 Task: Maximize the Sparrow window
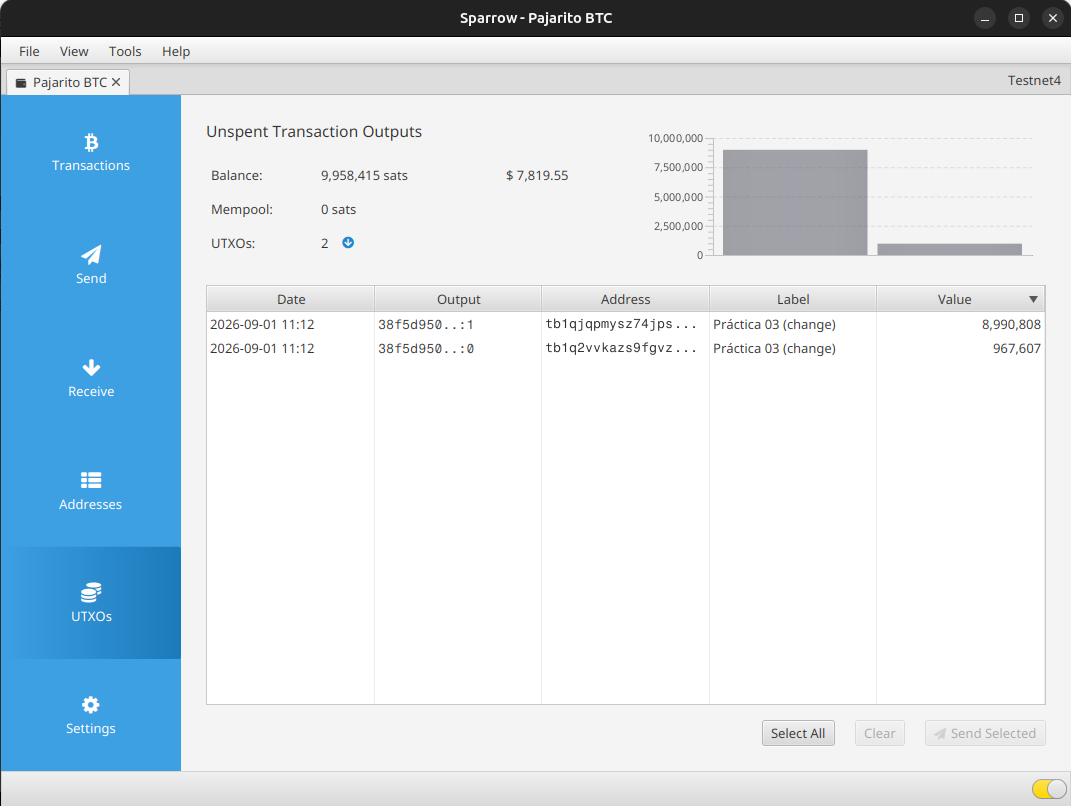coord(1018,18)
